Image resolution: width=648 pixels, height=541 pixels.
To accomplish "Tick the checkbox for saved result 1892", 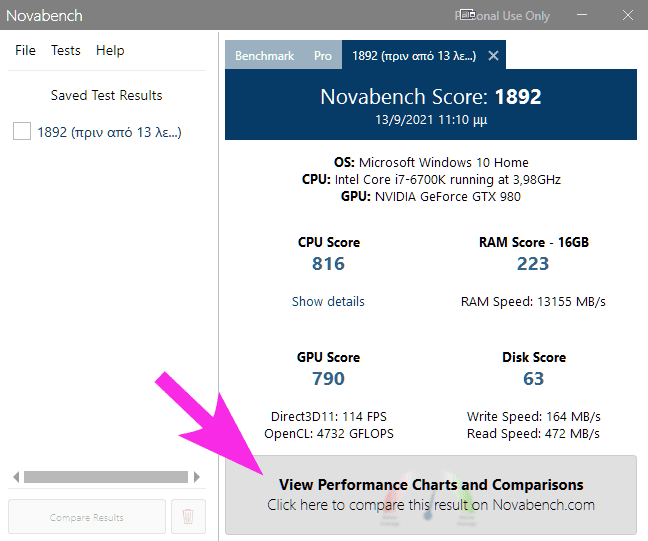I will [22, 131].
